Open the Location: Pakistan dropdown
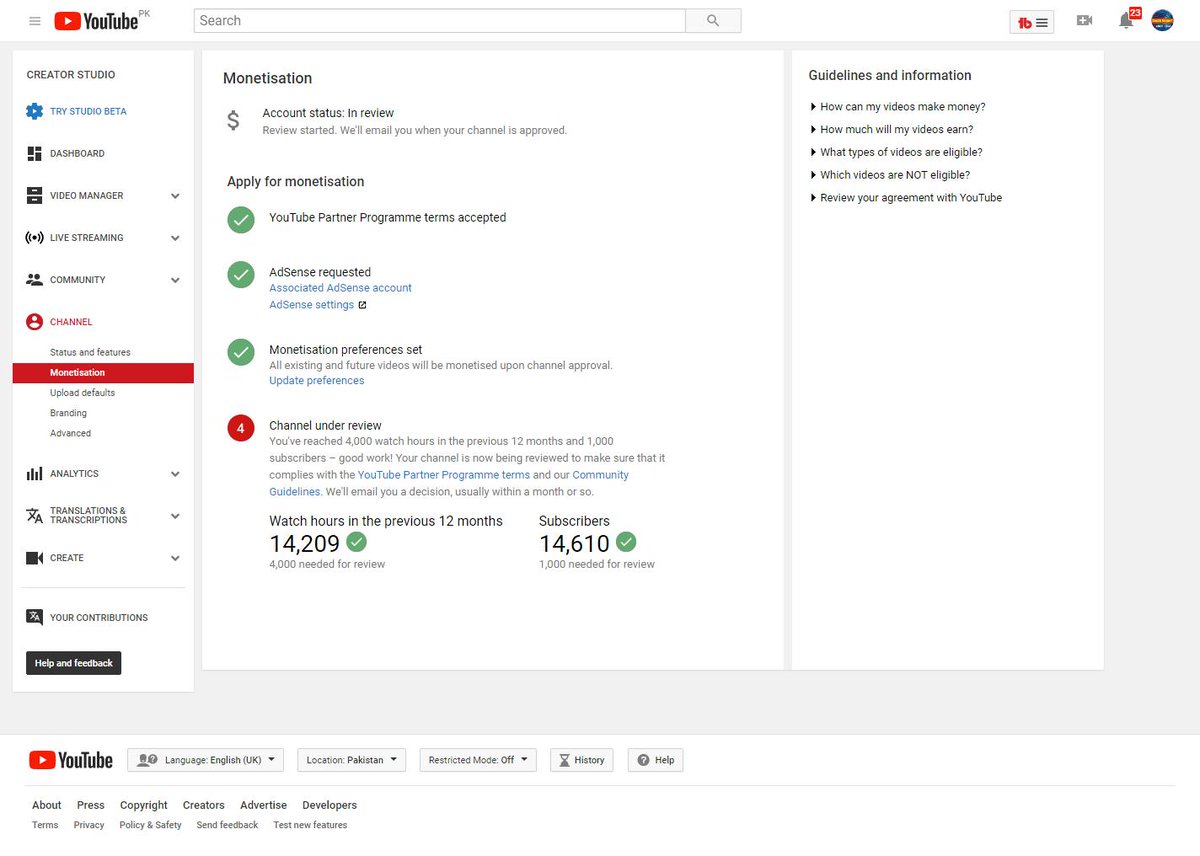 click(x=352, y=760)
